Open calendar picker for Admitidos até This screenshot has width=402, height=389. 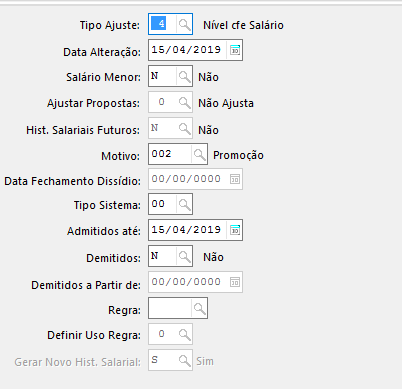(235, 230)
